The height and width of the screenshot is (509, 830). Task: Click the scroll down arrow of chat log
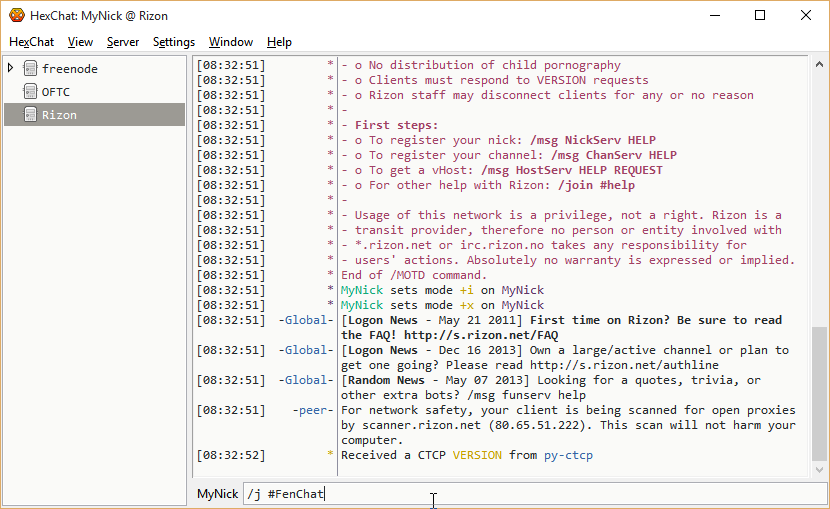(x=819, y=470)
